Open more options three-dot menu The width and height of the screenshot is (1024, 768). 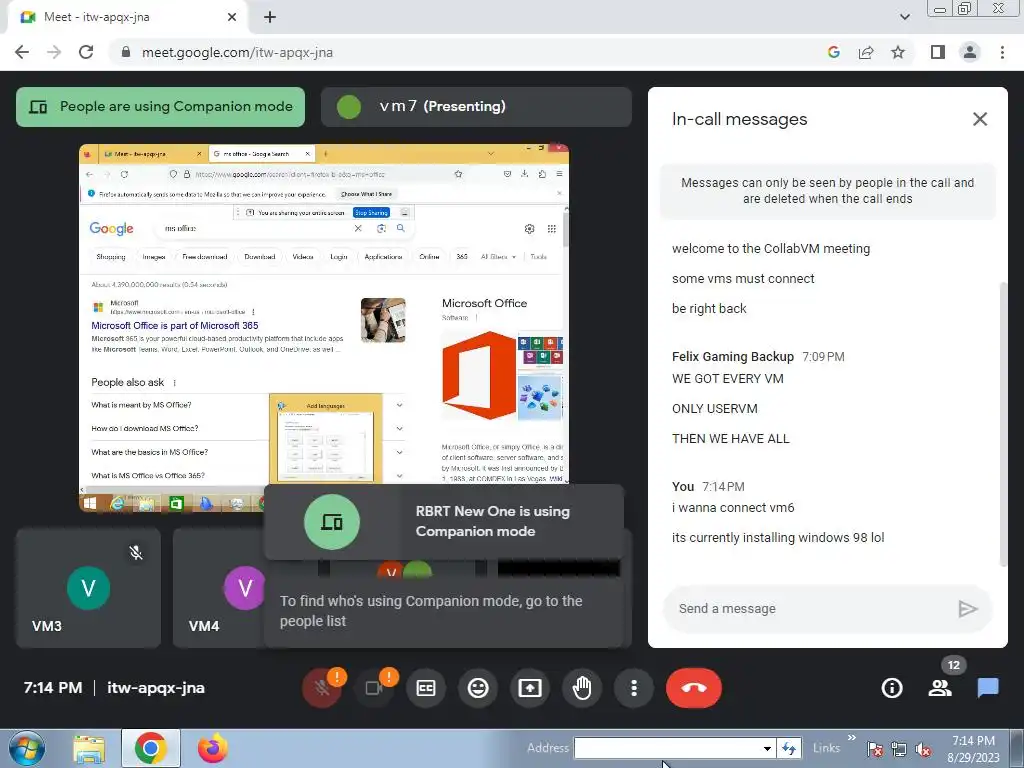point(634,688)
